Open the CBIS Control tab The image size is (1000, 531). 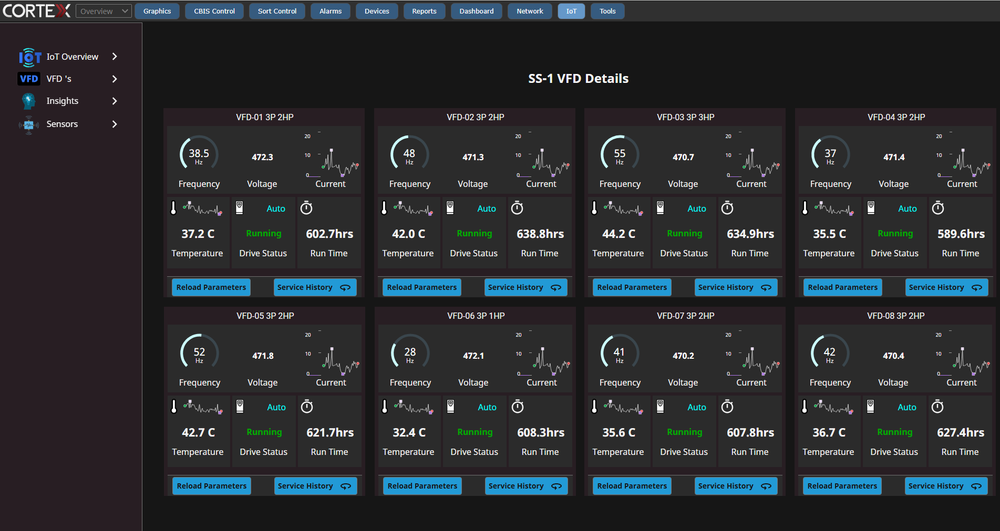[214, 11]
